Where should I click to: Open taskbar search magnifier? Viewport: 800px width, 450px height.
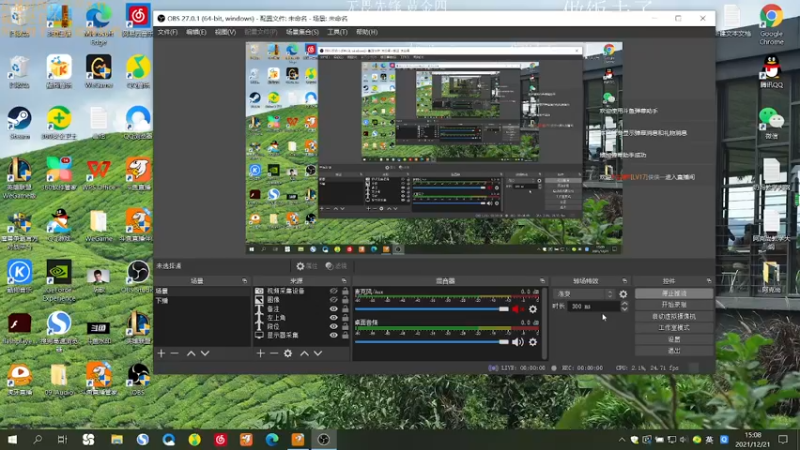37,439
